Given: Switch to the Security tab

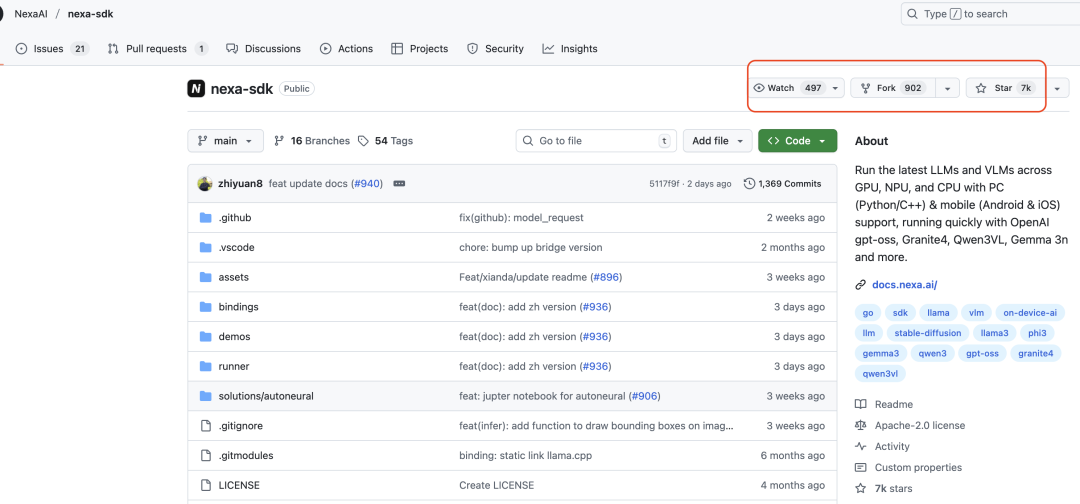Looking at the screenshot, I should click(495, 49).
